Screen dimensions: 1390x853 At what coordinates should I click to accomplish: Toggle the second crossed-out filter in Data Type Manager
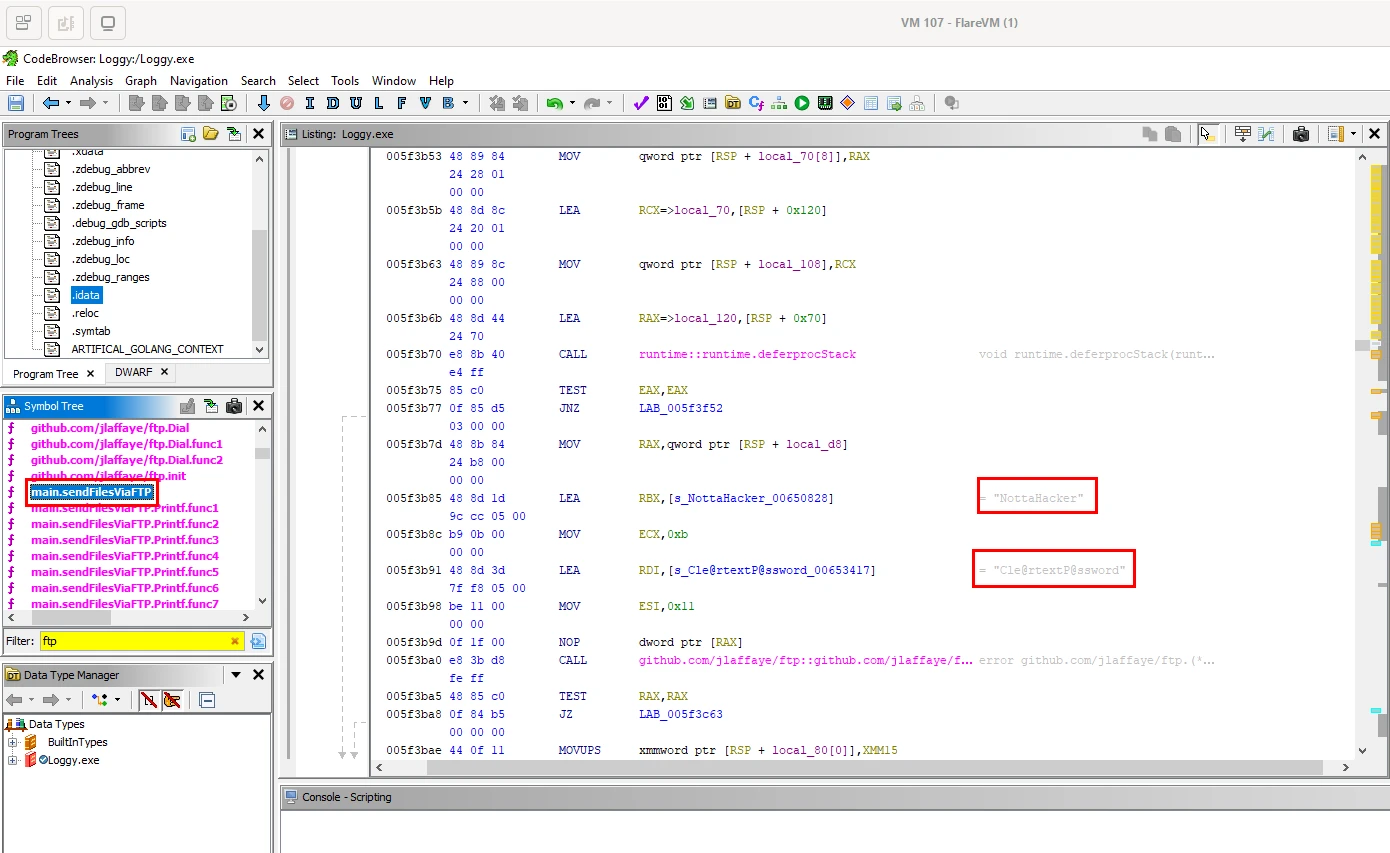pos(172,700)
